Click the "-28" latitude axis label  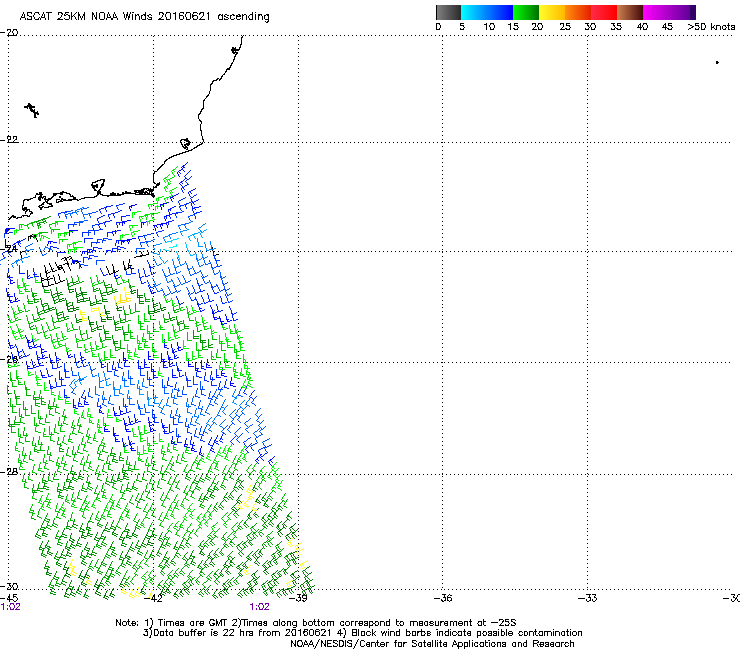[x=9, y=472]
